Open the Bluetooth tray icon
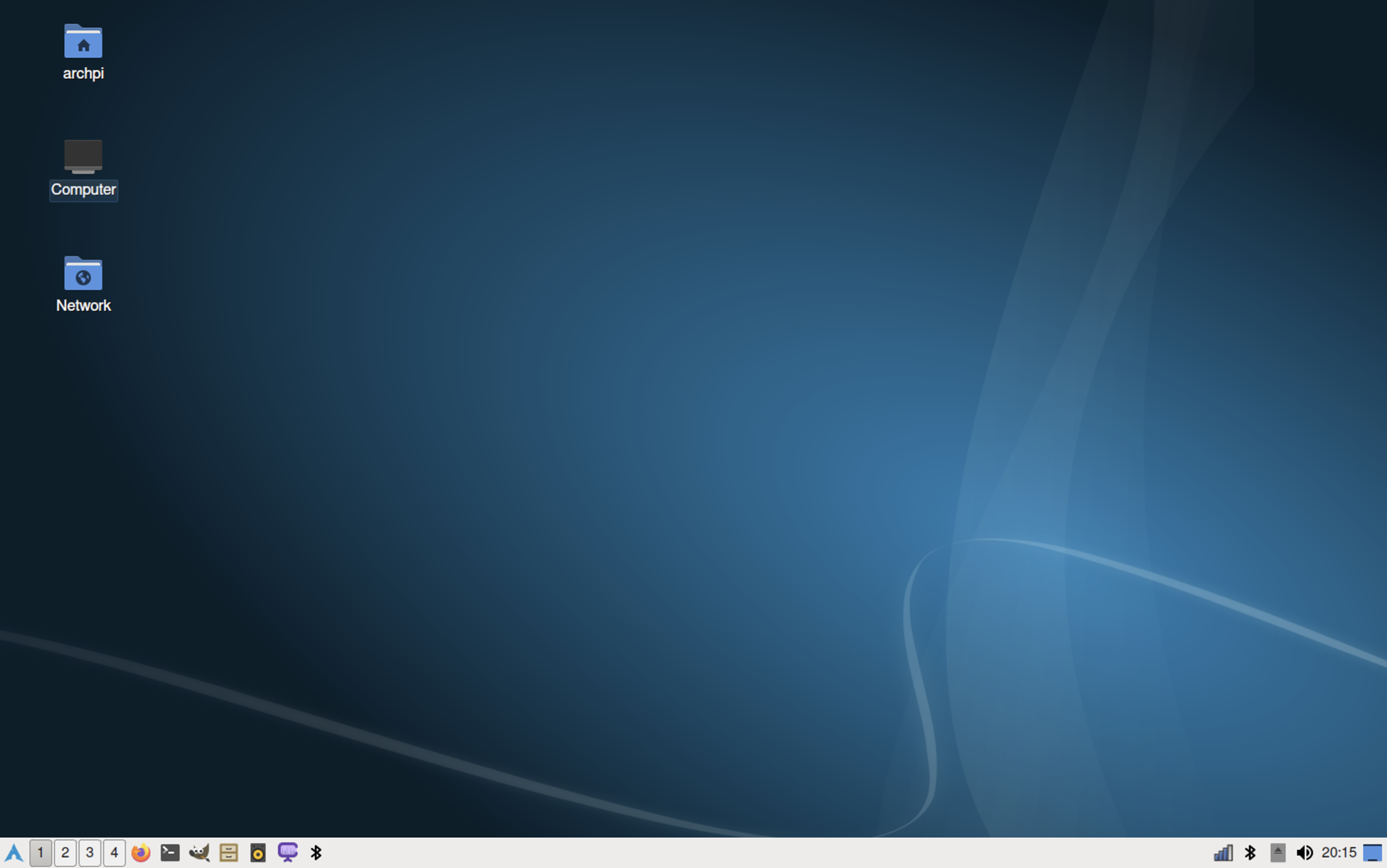Image resolution: width=1387 pixels, height=868 pixels. pyautogui.click(x=1250, y=852)
